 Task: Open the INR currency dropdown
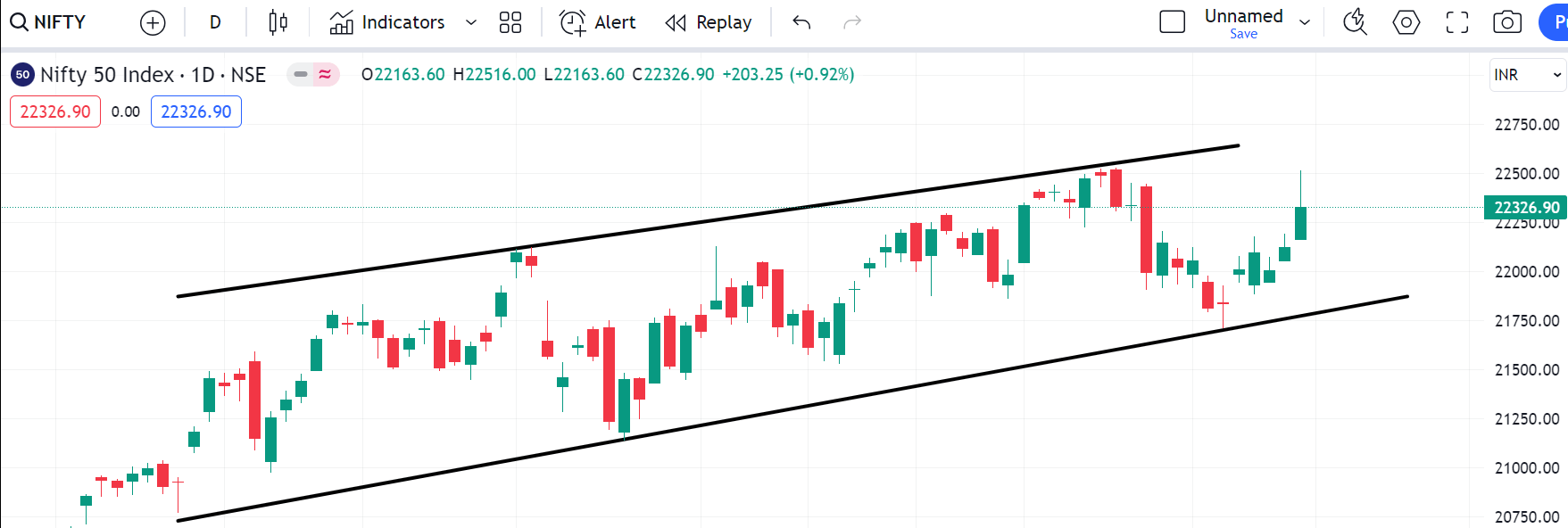click(1527, 75)
